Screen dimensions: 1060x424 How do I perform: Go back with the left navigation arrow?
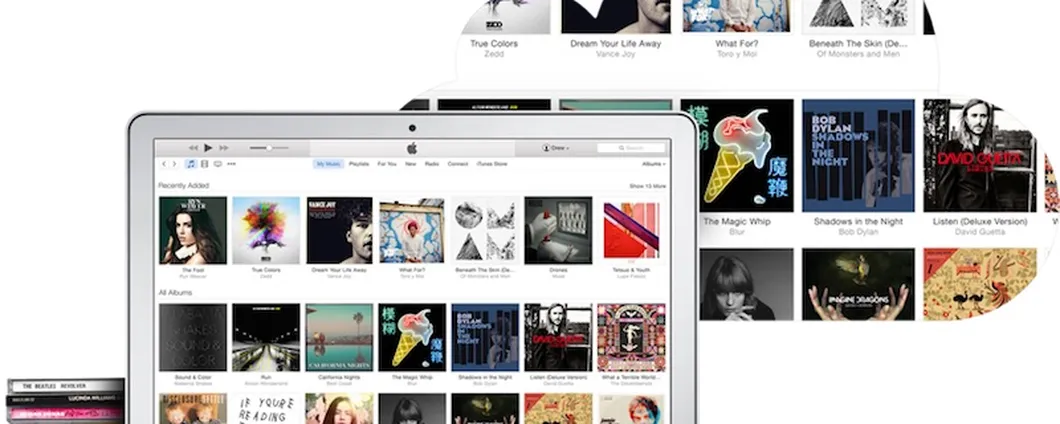coord(164,164)
